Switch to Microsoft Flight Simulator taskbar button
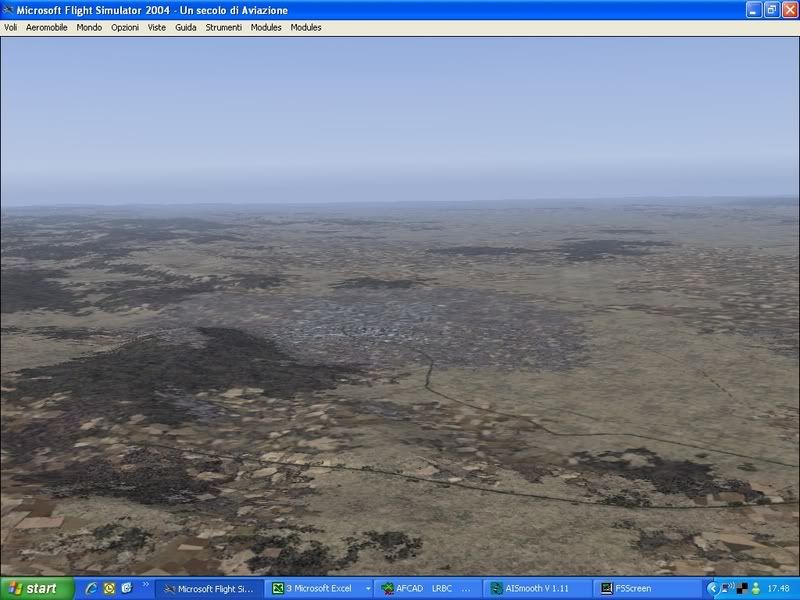 tap(209, 589)
